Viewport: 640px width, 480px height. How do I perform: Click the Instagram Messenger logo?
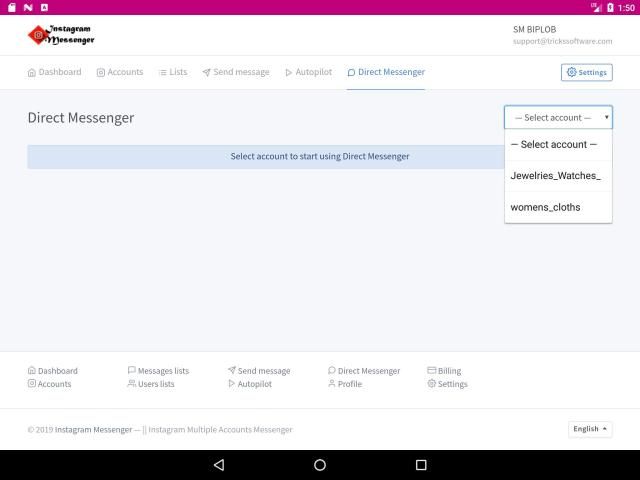(62, 35)
